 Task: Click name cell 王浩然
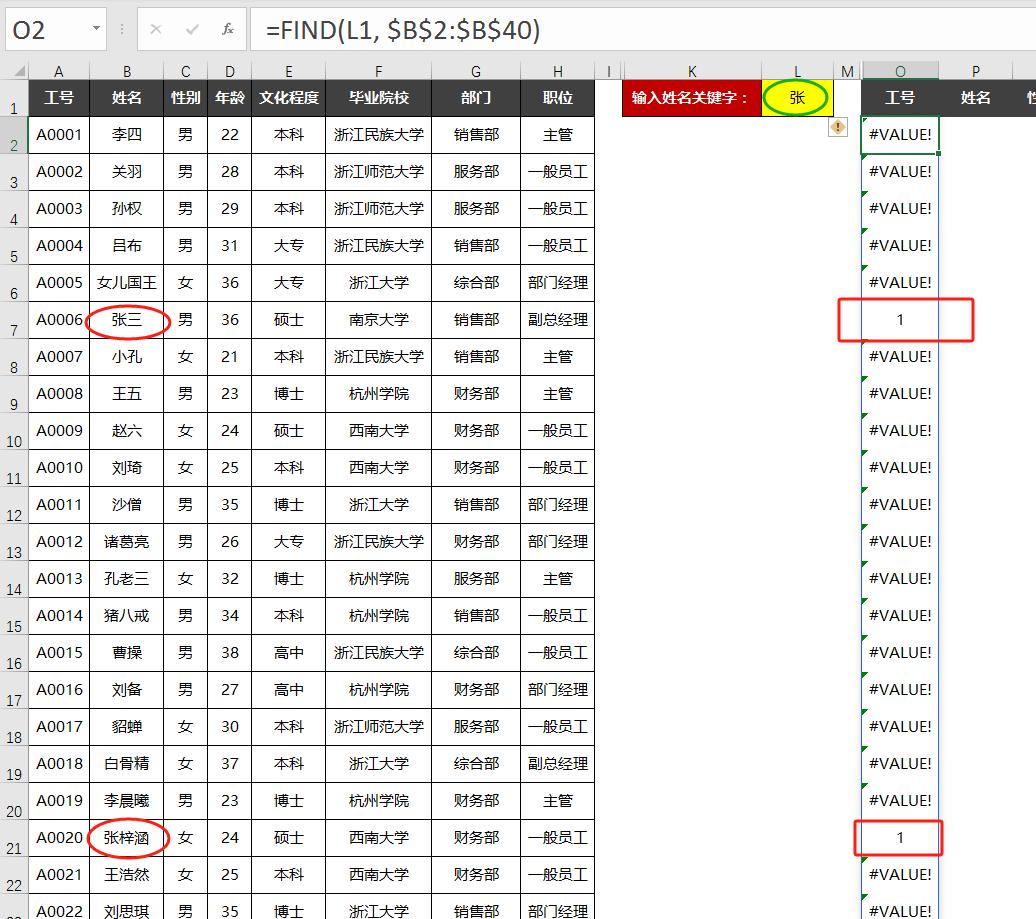[x=126, y=875]
